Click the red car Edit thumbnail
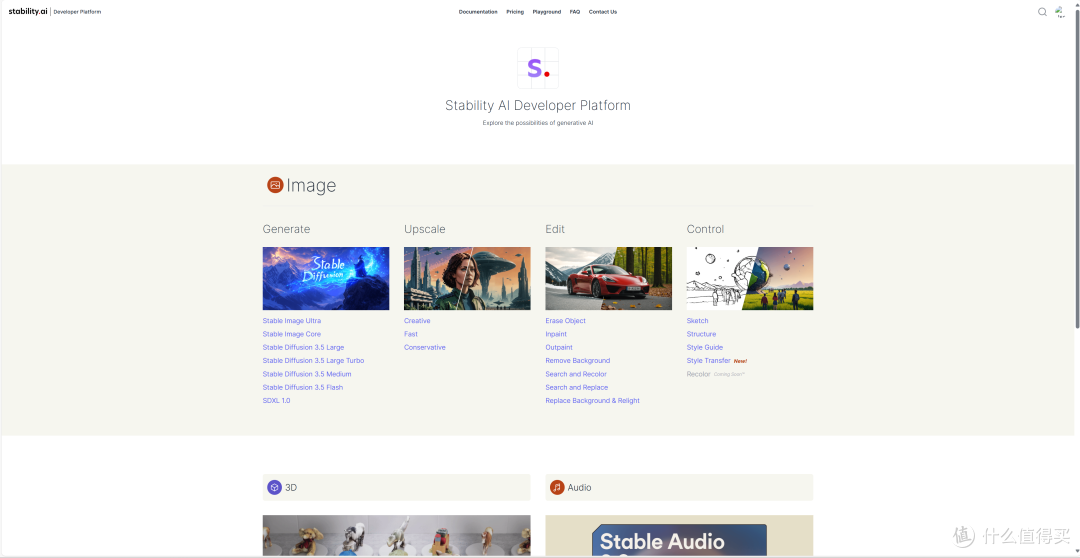Image resolution: width=1080 pixels, height=558 pixels. coord(608,278)
